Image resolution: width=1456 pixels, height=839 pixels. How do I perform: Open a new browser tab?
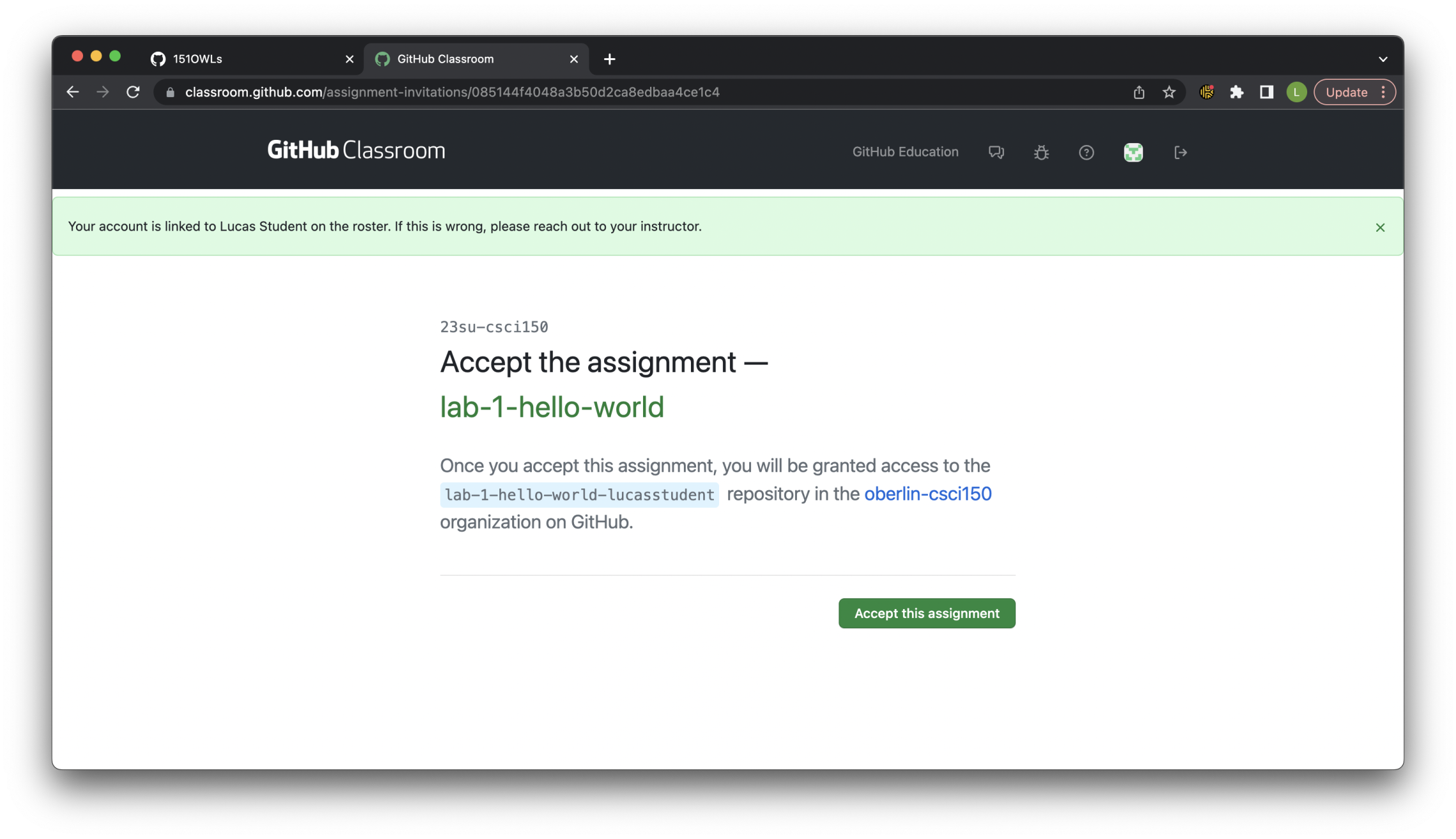(x=609, y=59)
